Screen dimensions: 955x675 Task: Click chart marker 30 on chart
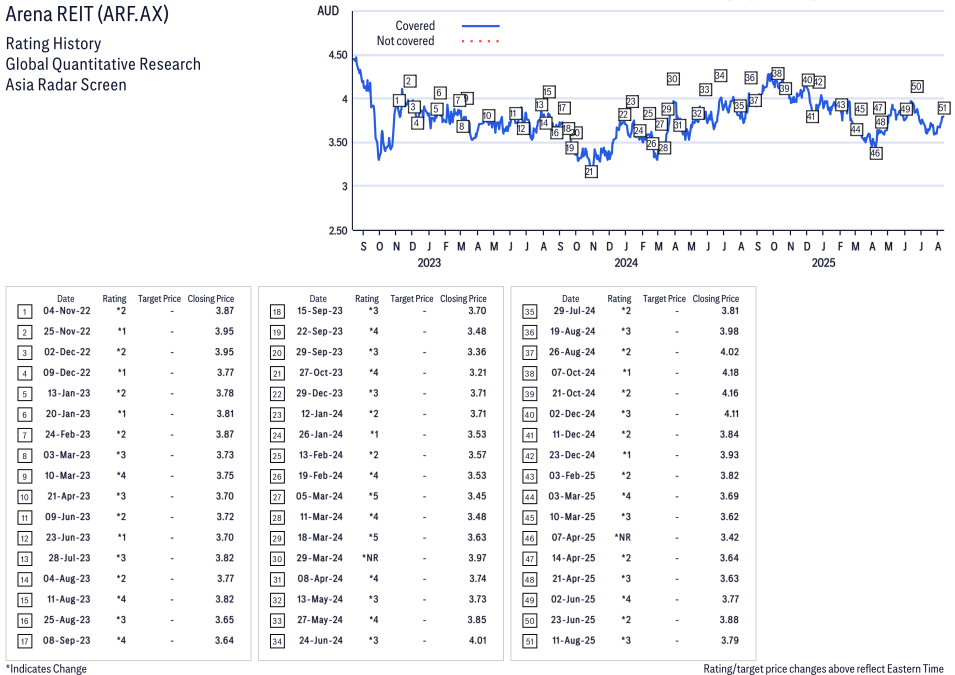point(672,79)
